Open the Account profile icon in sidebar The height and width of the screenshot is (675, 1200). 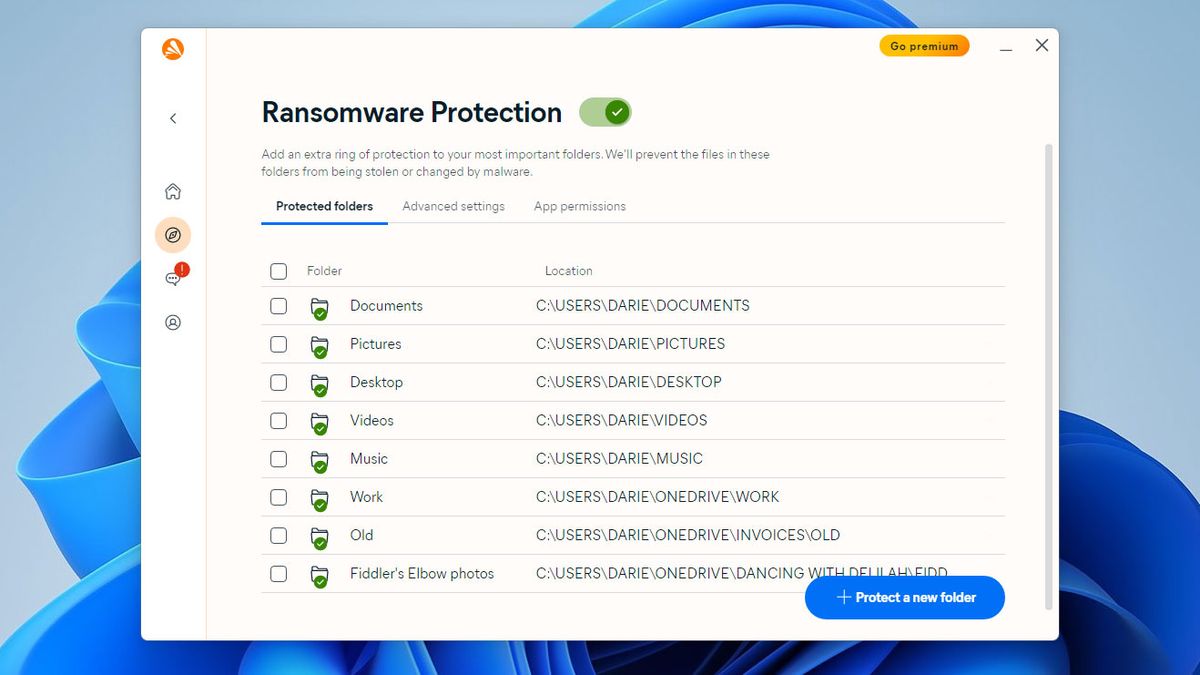coord(173,323)
